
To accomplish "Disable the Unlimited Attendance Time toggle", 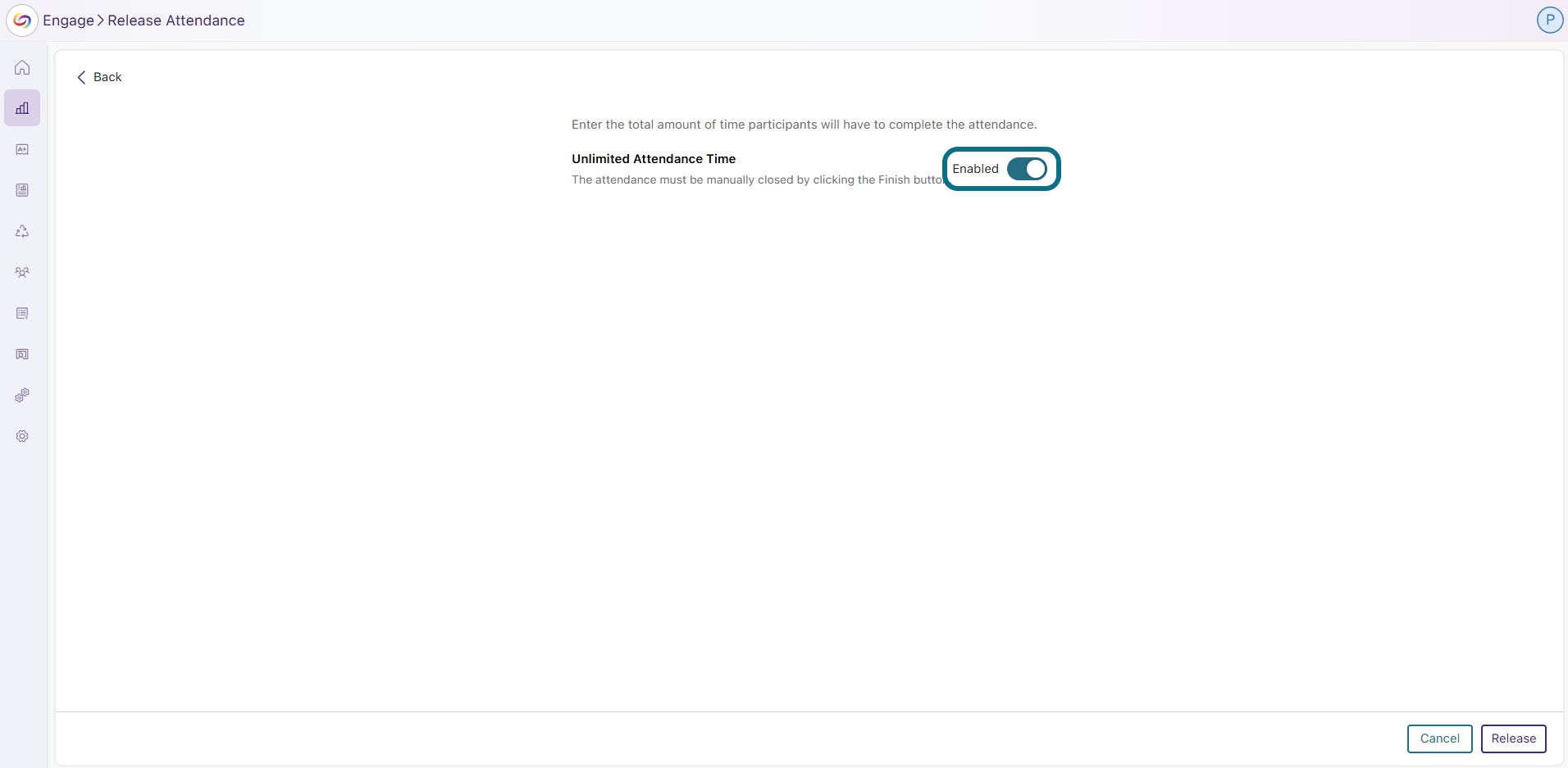I will (x=1027, y=169).
